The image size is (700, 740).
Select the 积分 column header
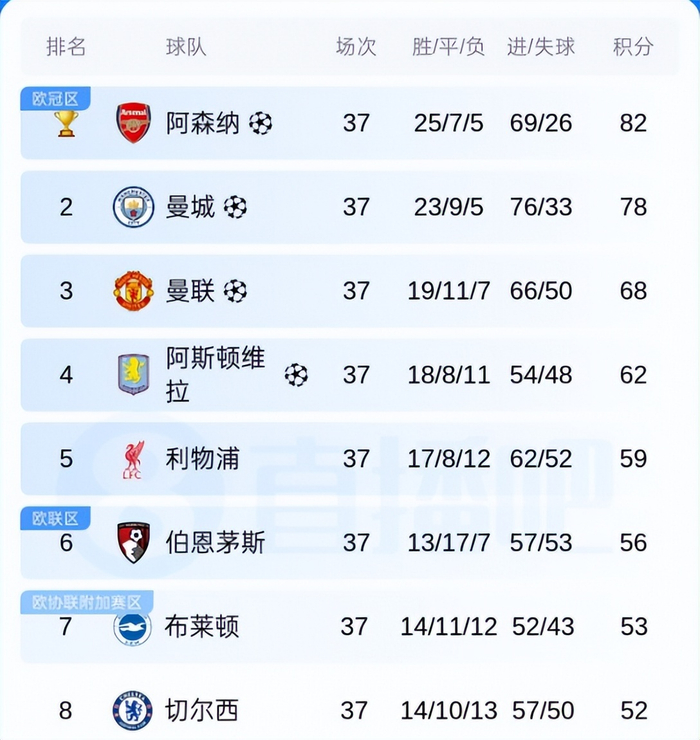(633, 47)
